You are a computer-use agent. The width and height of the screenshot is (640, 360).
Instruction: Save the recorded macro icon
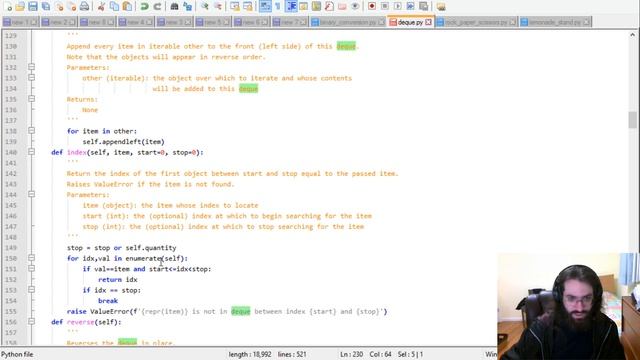(423, 6)
